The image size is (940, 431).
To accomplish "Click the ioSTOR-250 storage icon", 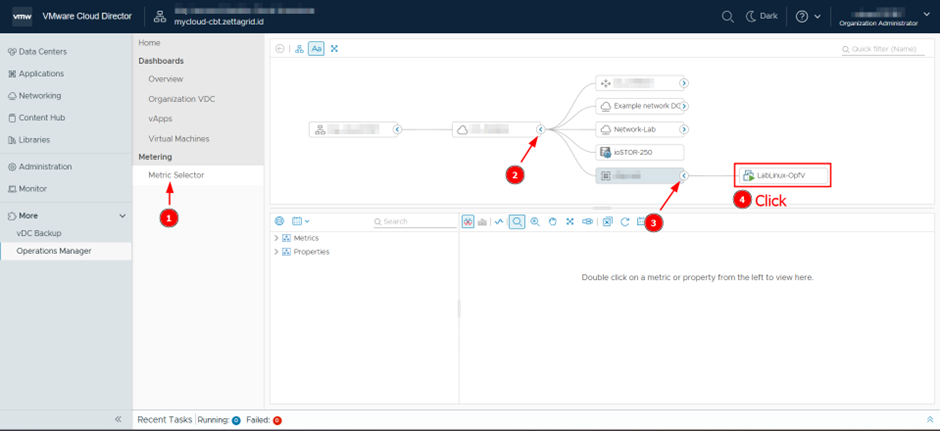I will click(605, 152).
